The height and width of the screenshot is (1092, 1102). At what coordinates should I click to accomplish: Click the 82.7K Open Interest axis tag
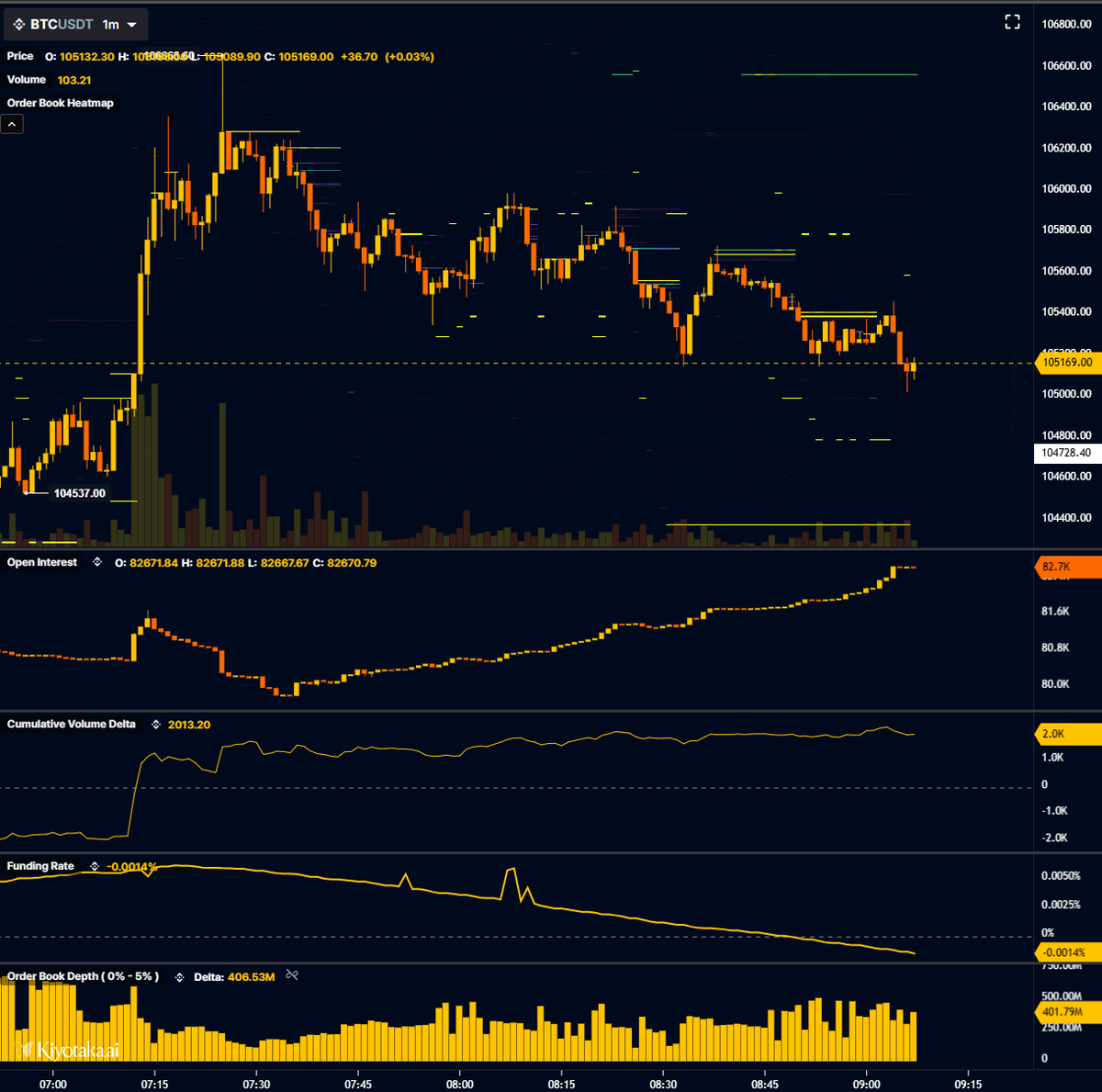1067,567
